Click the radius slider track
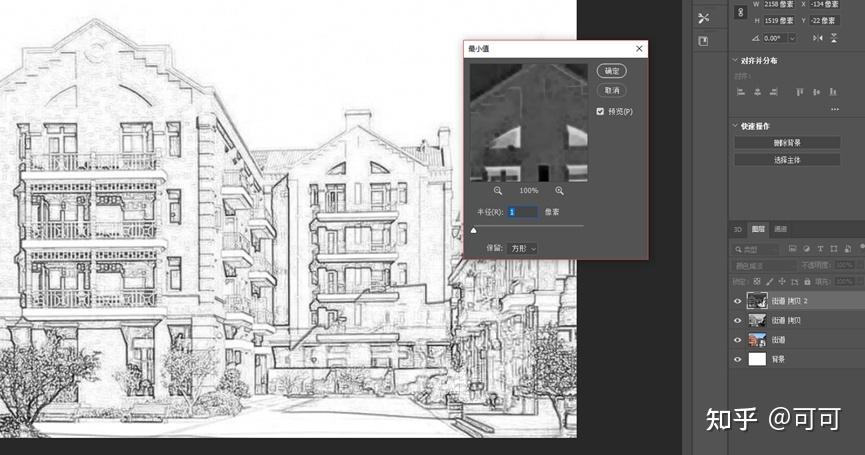Image resolution: width=865 pixels, height=455 pixels. (528, 226)
